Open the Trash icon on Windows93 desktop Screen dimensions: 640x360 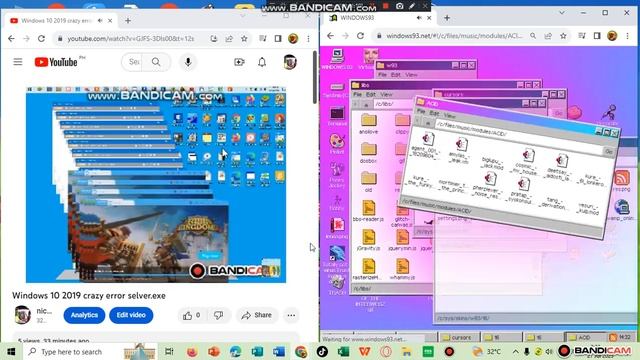[337, 284]
